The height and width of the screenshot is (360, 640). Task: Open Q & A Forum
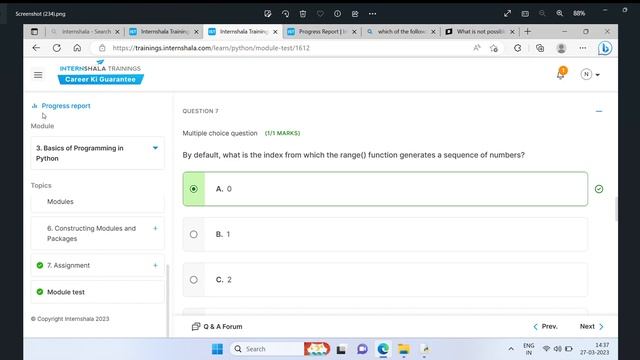point(217,327)
